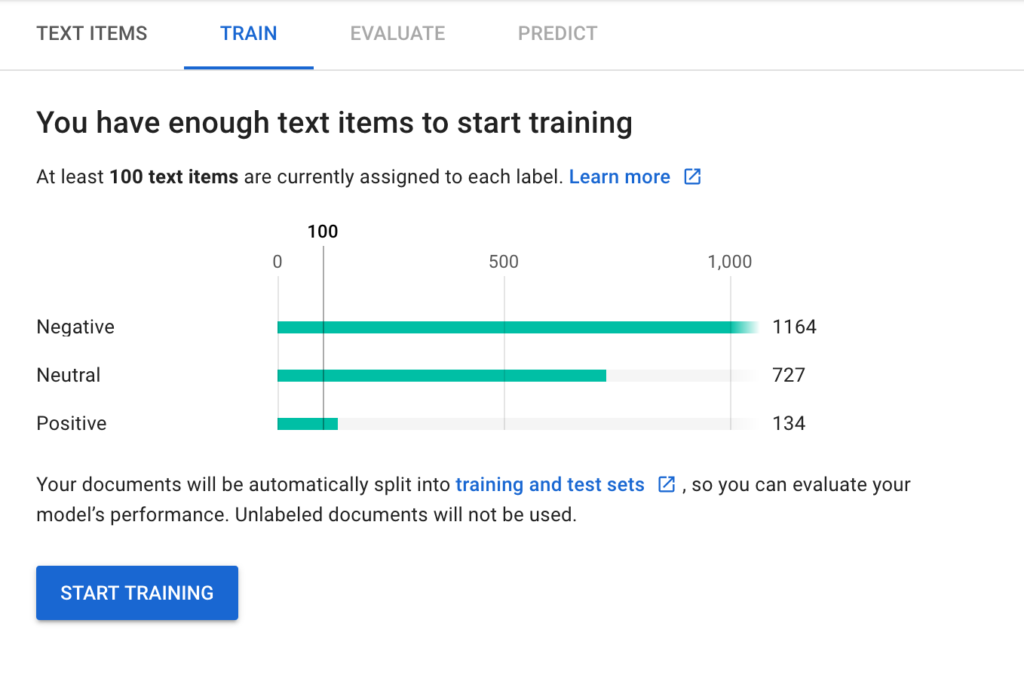Select the Negative label text
The height and width of the screenshot is (700, 1024).
point(75,327)
